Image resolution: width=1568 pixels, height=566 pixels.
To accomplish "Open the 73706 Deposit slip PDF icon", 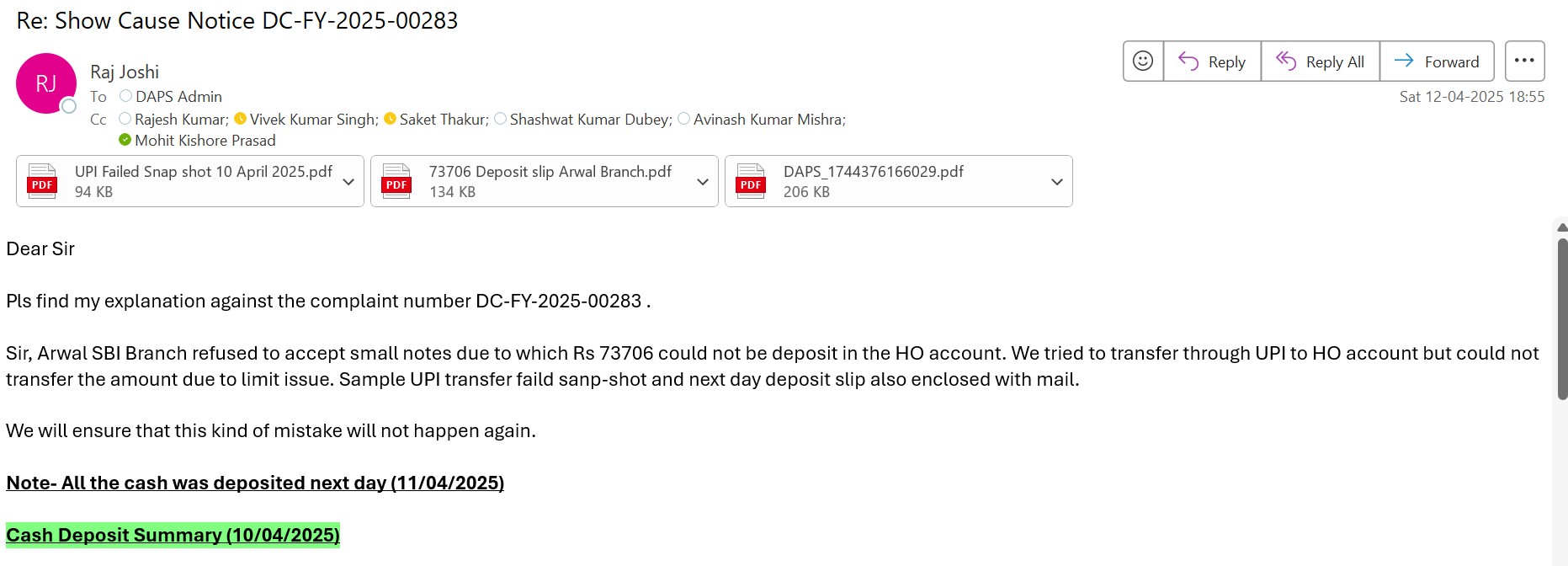I will coord(396,181).
